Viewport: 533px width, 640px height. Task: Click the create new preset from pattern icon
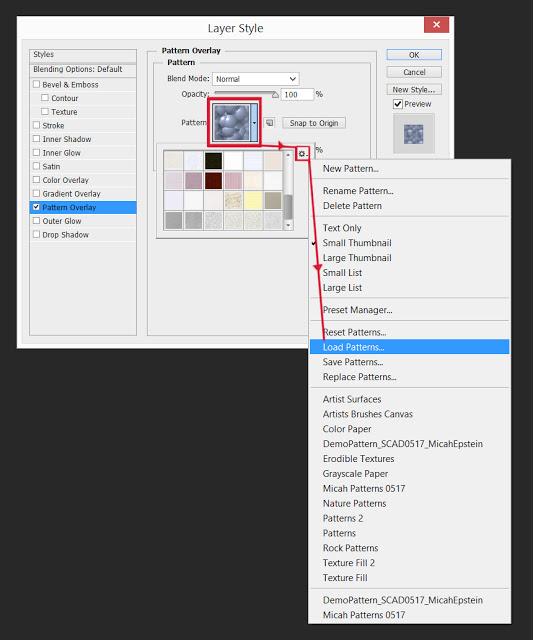point(269,122)
